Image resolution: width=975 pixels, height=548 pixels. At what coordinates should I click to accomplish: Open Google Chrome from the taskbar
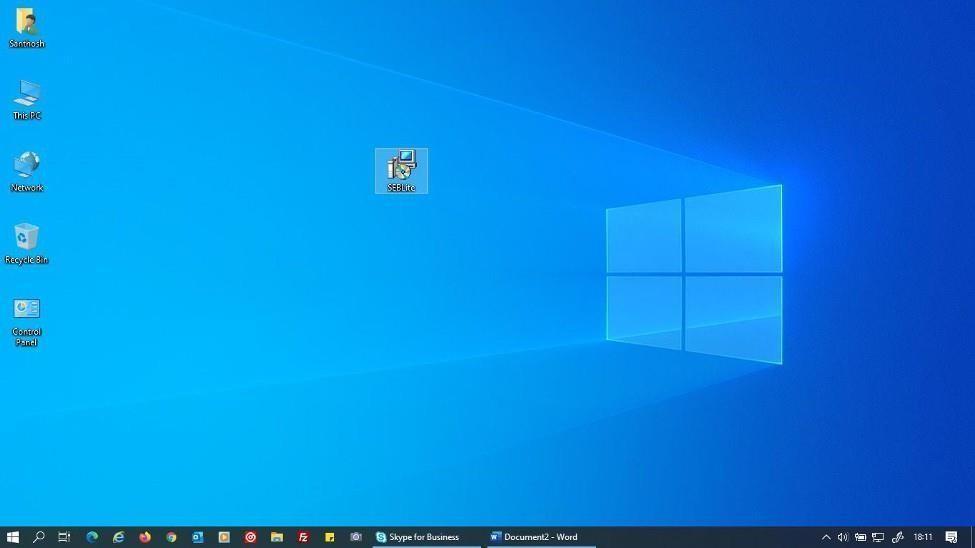(171, 537)
